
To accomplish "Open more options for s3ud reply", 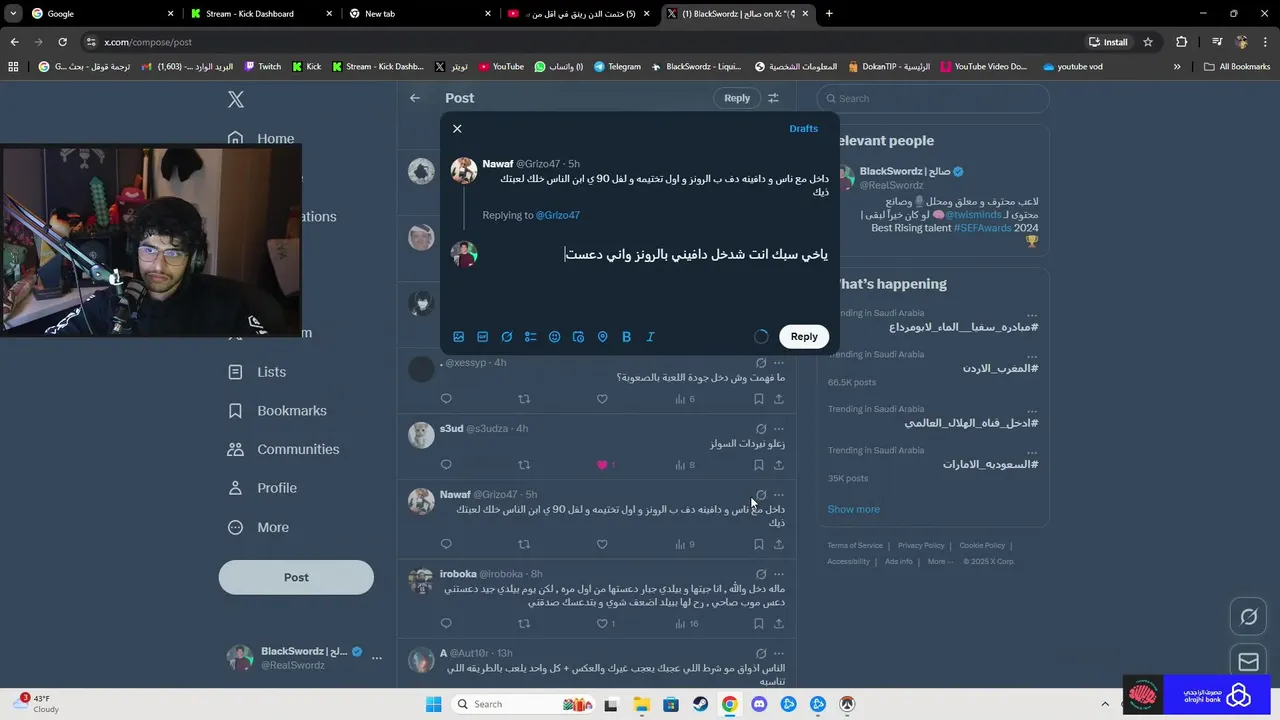I will click(779, 429).
